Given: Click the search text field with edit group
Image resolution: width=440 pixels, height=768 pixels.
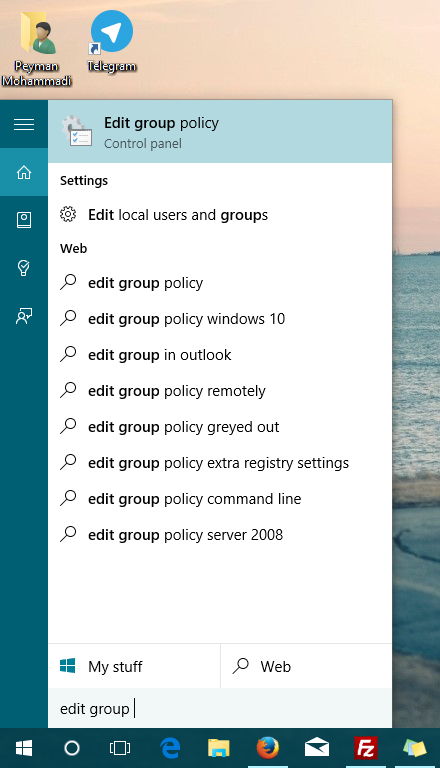Looking at the screenshot, I should [220, 708].
